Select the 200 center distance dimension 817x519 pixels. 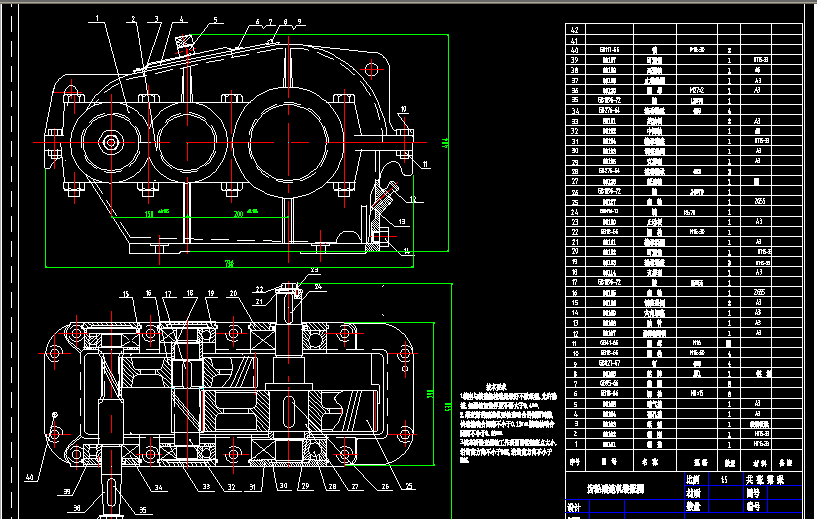pyautogui.click(x=239, y=214)
